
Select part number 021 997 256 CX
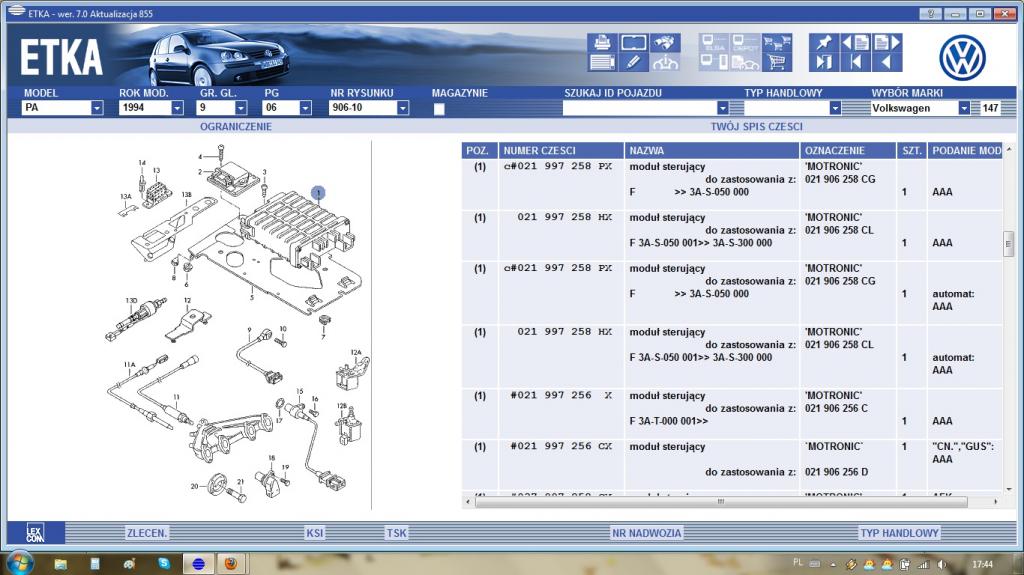561,446
